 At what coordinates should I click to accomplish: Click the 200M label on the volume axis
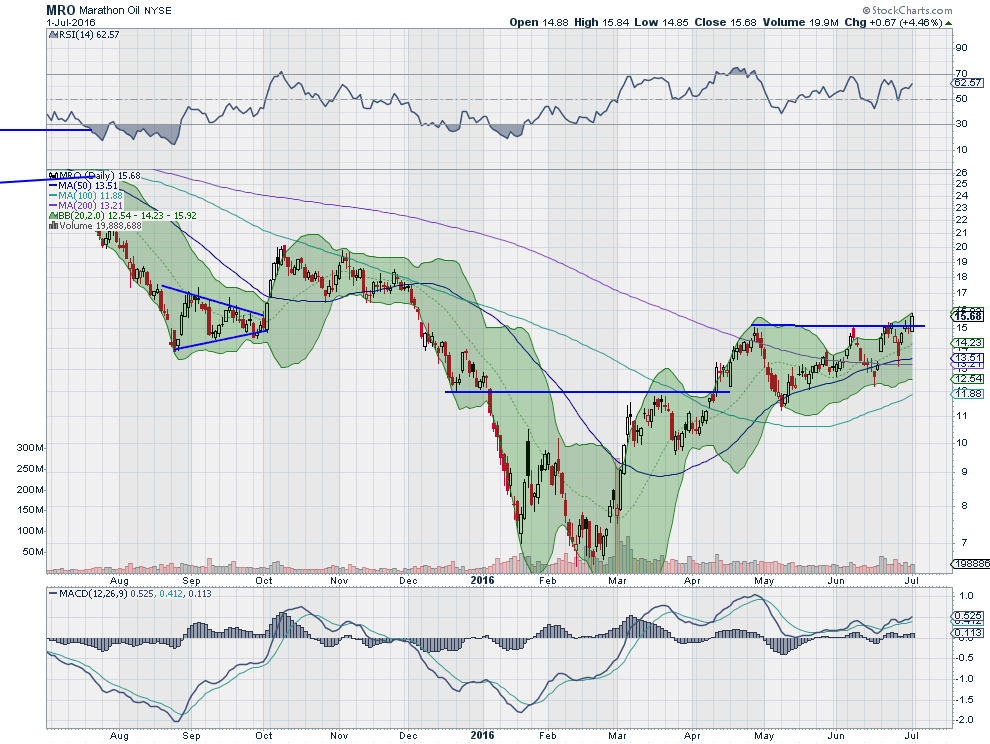tap(30, 489)
